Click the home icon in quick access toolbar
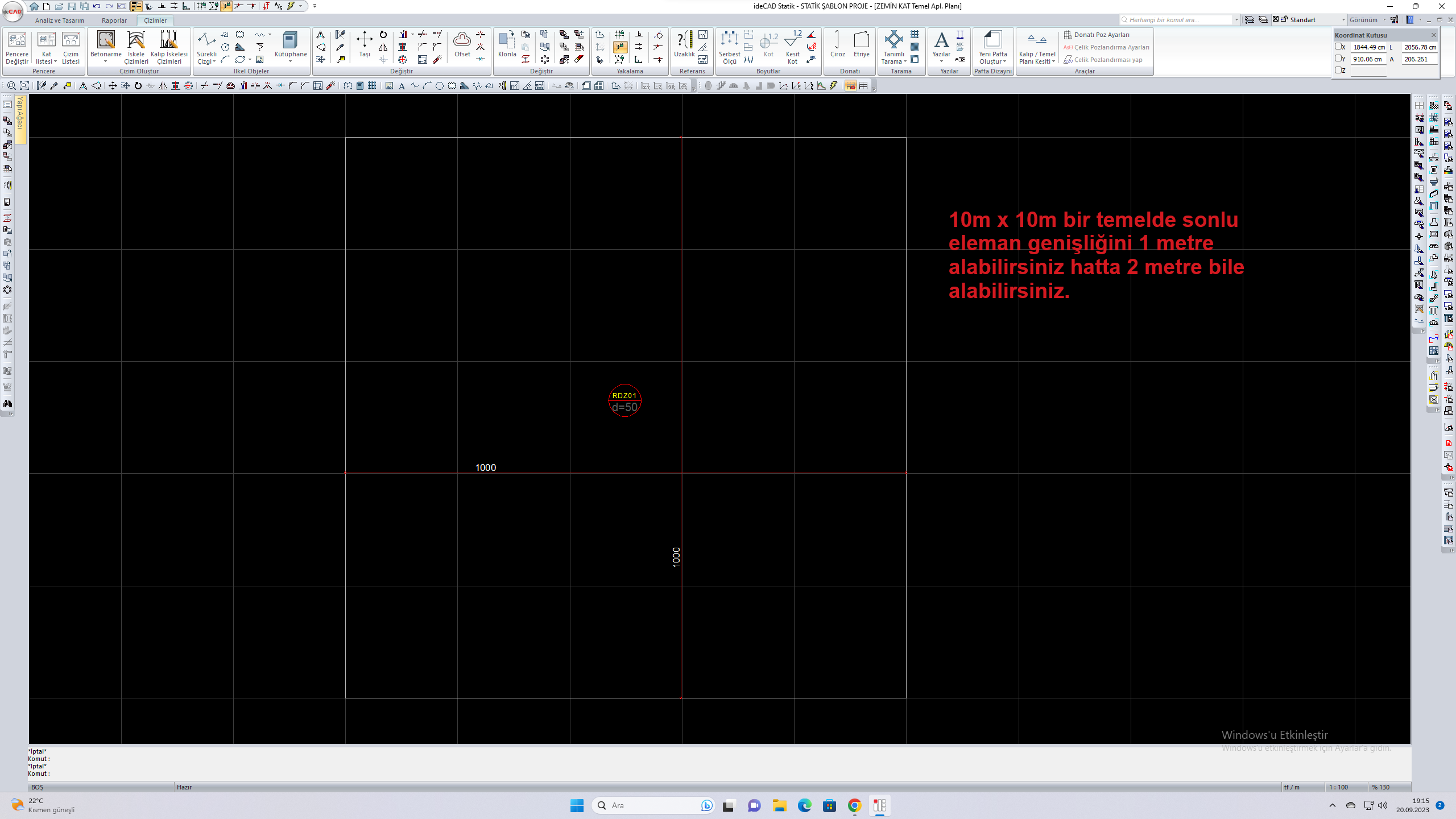 34,6
